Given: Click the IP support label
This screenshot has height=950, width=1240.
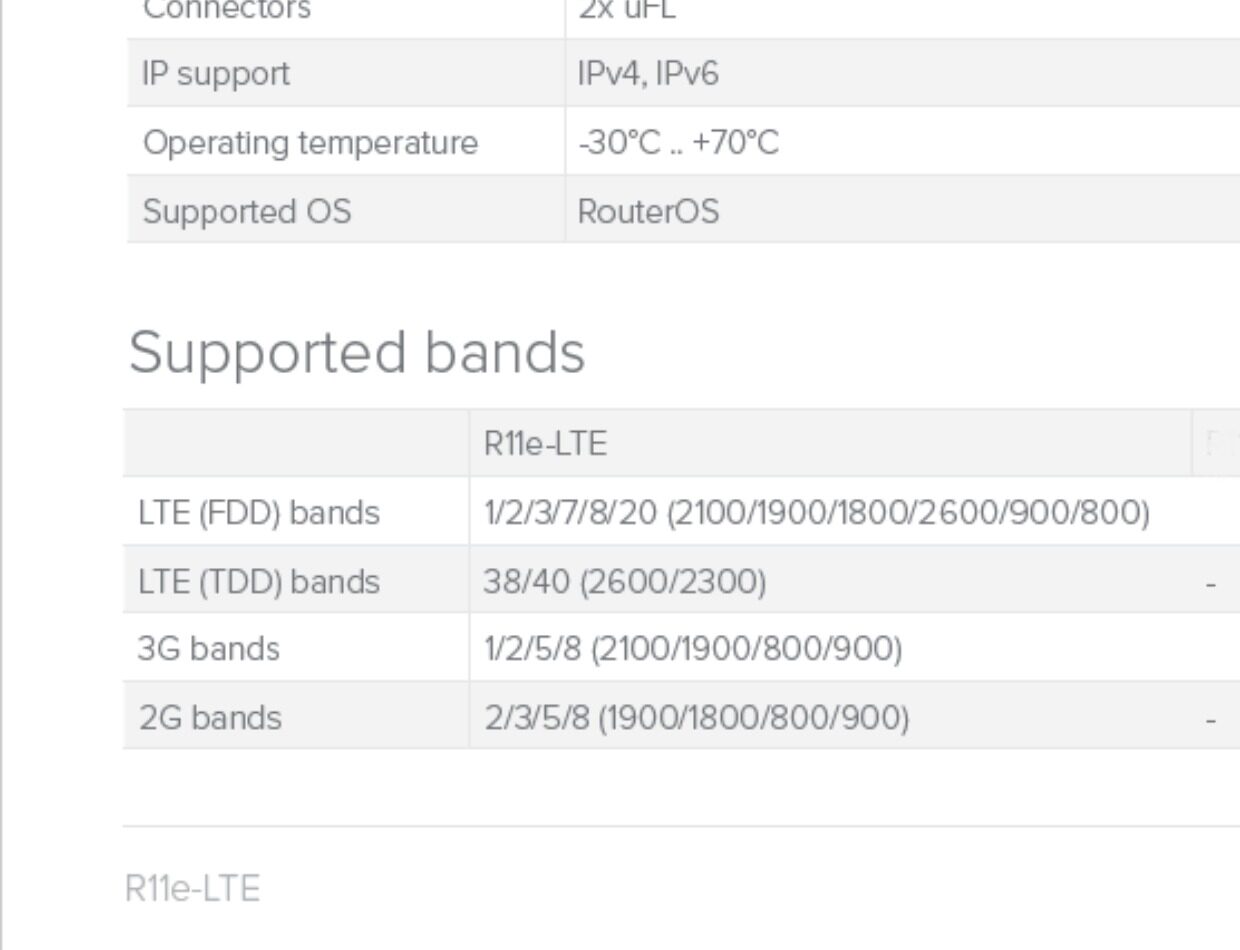Looking at the screenshot, I should tap(216, 74).
